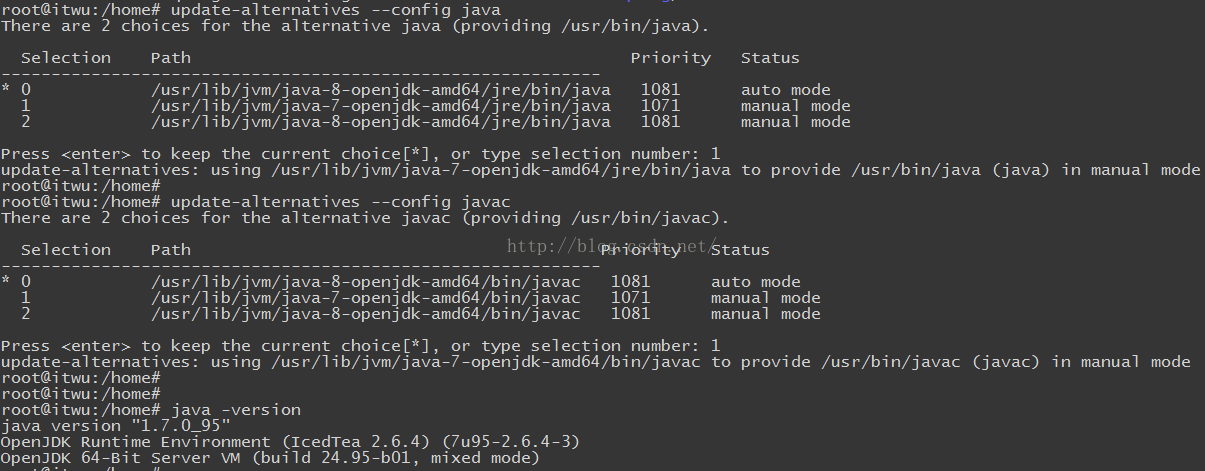Click priority 1071 in the javac table
The image size is (1205, 471).
click(630, 298)
